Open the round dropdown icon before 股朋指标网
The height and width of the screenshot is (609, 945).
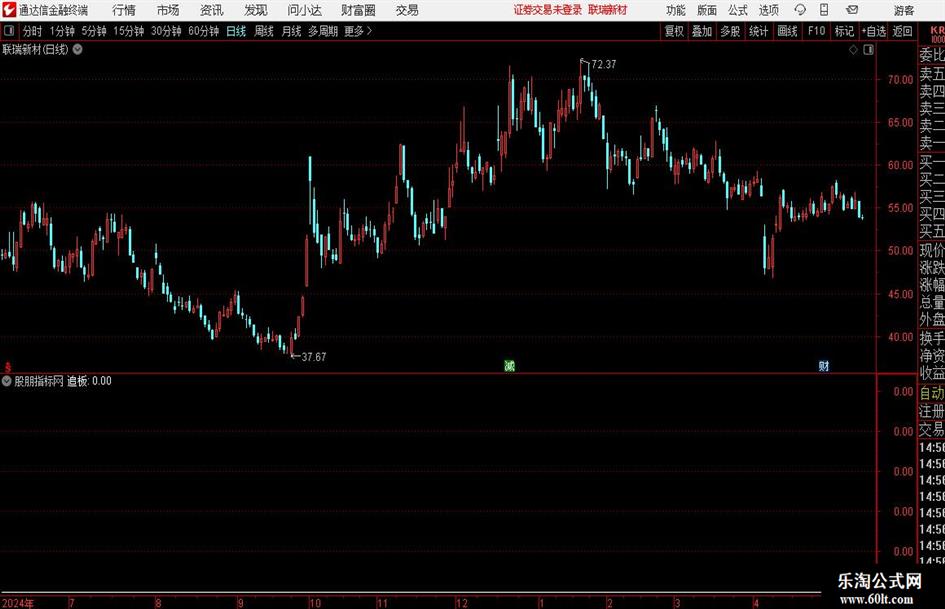tap(7, 380)
